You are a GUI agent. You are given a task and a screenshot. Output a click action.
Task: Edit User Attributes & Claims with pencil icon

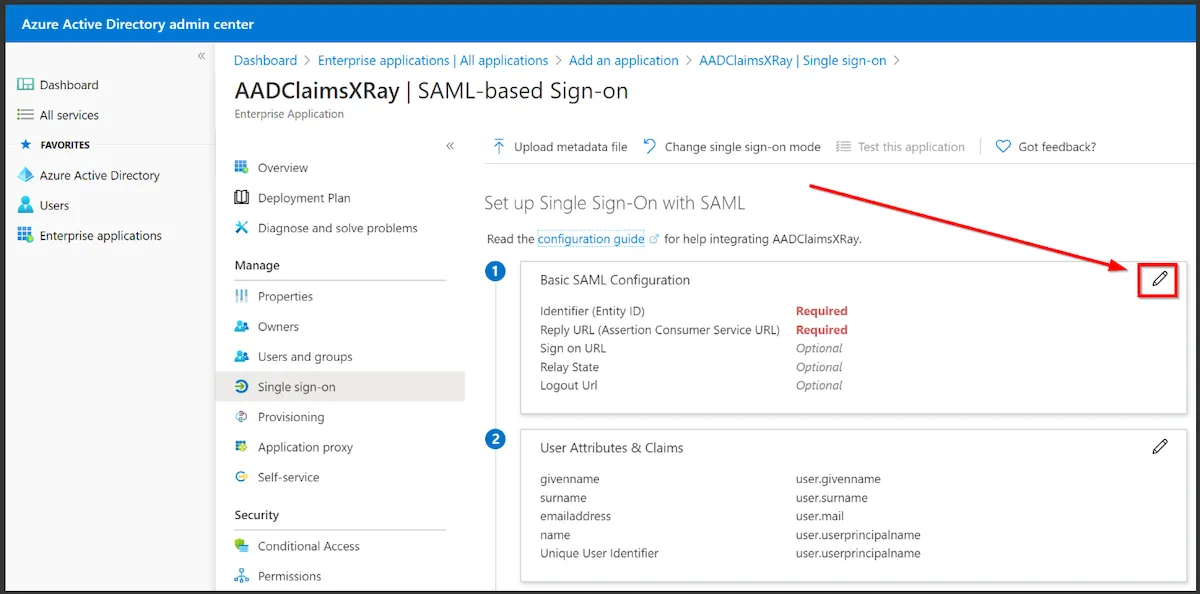pos(1160,446)
